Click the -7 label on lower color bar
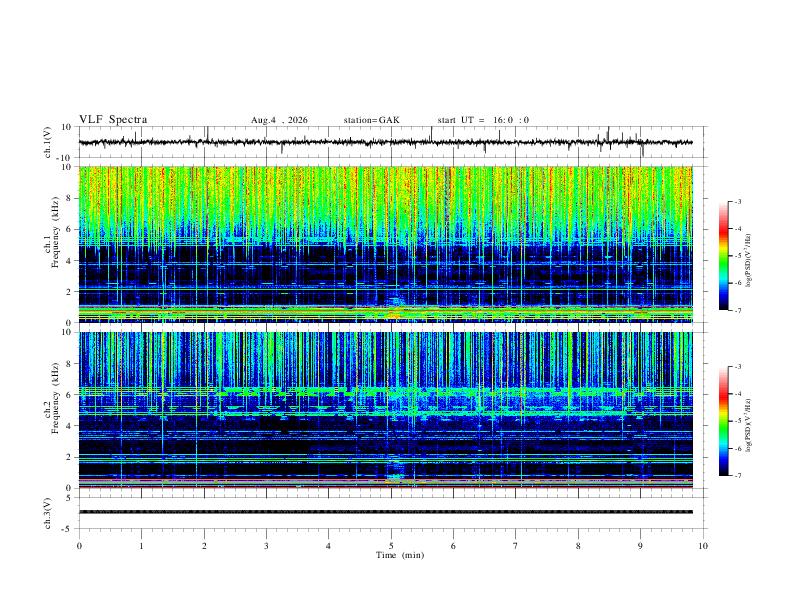 (737, 476)
